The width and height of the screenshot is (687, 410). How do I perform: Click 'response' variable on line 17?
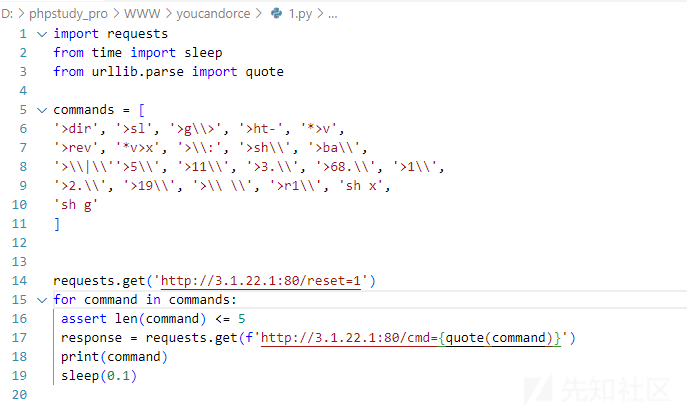coord(92,338)
